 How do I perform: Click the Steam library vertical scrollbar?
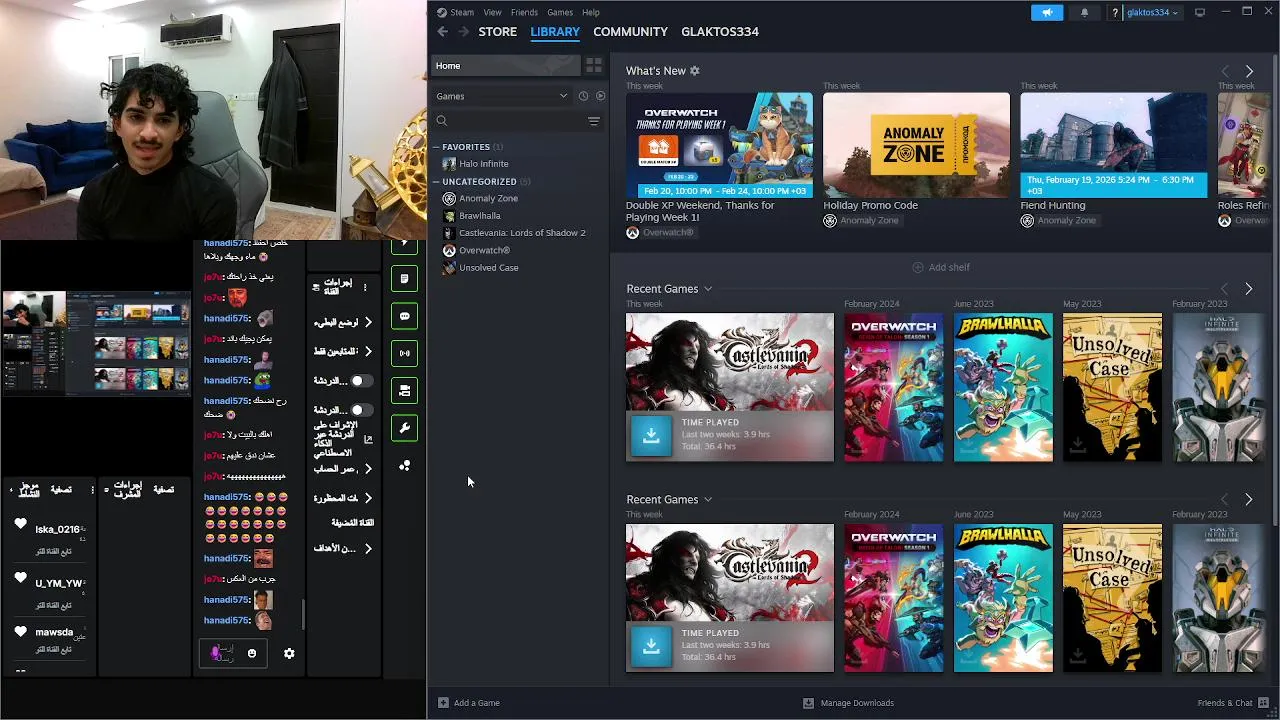coord(1275,290)
